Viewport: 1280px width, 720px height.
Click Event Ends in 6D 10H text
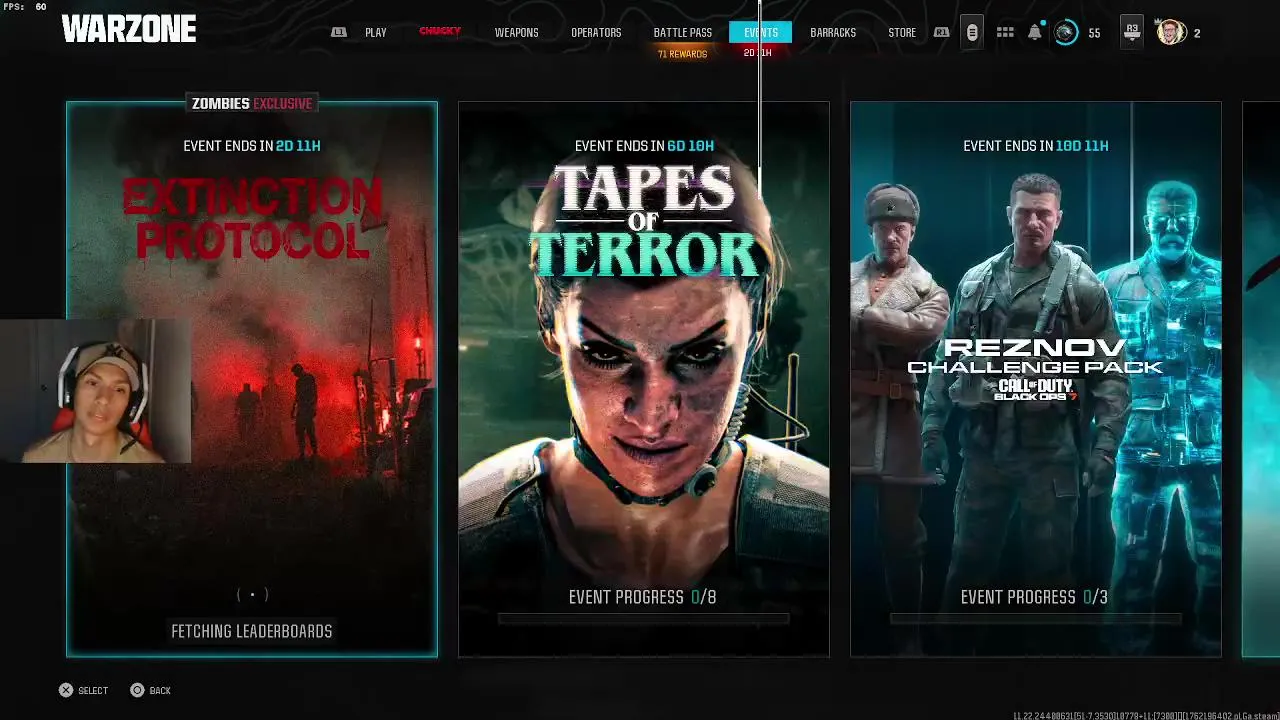click(x=644, y=146)
